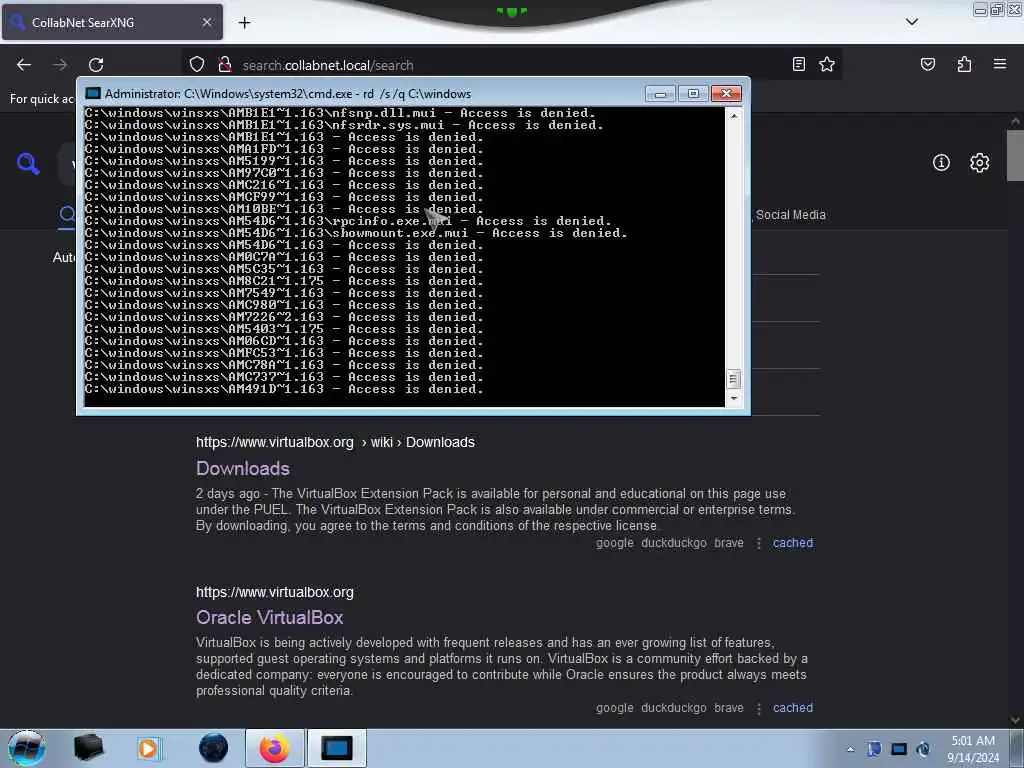Go back to the previous page in Firefox

(x=24, y=65)
